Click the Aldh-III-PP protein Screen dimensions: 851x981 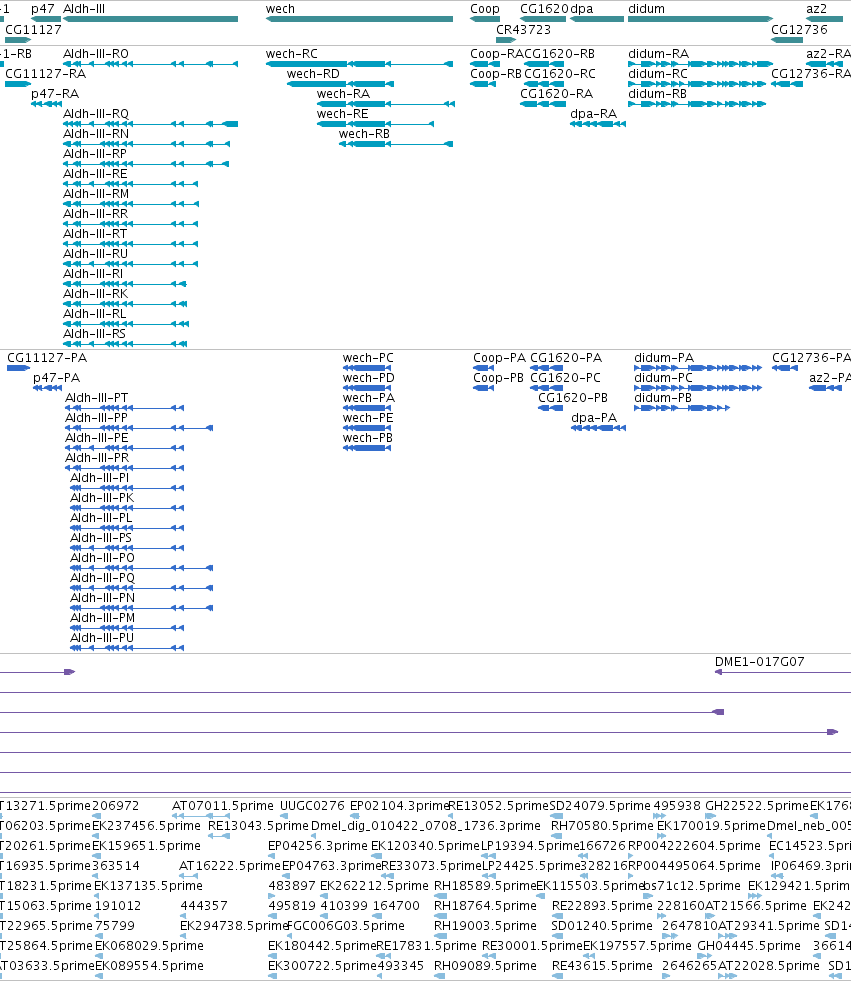(139, 428)
